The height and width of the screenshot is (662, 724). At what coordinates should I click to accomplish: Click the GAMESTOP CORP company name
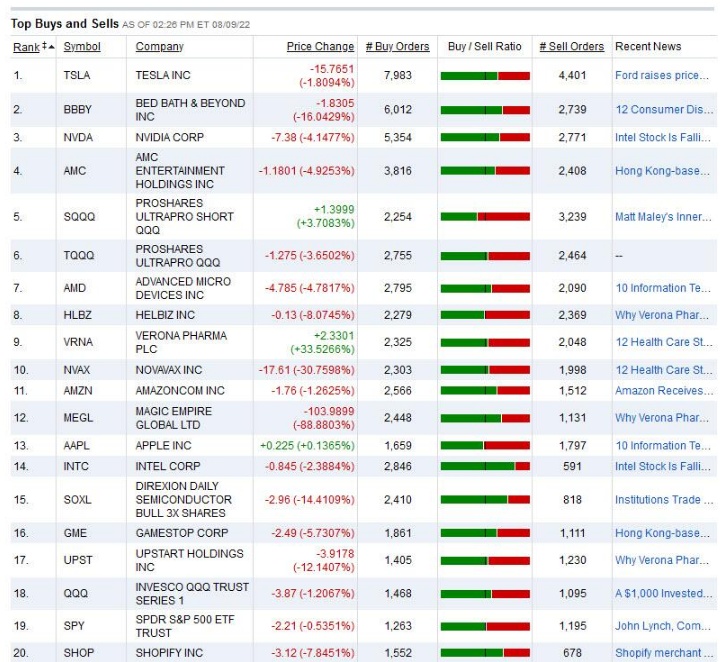(x=182, y=534)
